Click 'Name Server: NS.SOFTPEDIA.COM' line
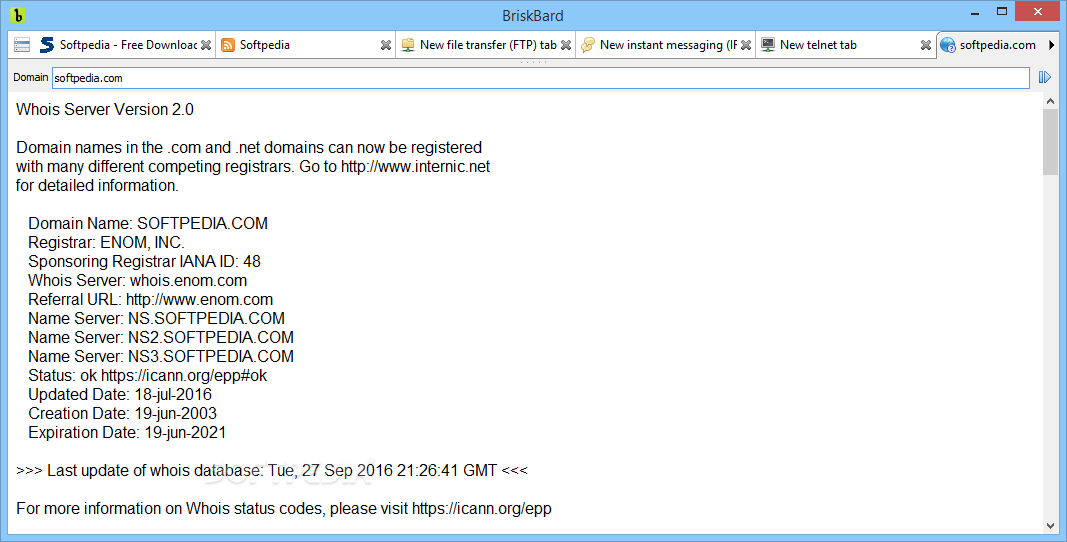This screenshot has width=1067, height=542. coord(157,319)
